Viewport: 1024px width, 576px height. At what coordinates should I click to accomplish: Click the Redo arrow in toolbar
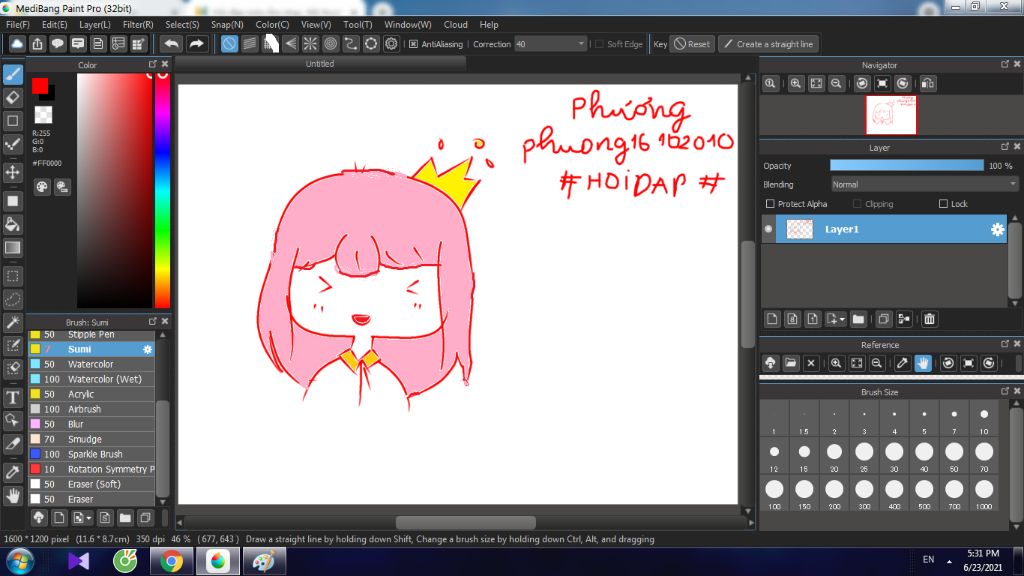pyautogui.click(x=196, y=44)
